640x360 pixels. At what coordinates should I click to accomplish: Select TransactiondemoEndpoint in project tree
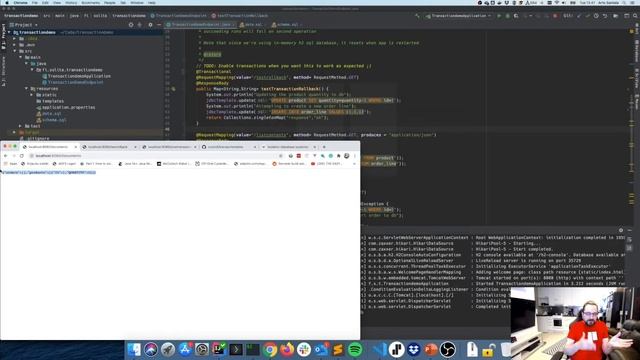tap(75, 82)
